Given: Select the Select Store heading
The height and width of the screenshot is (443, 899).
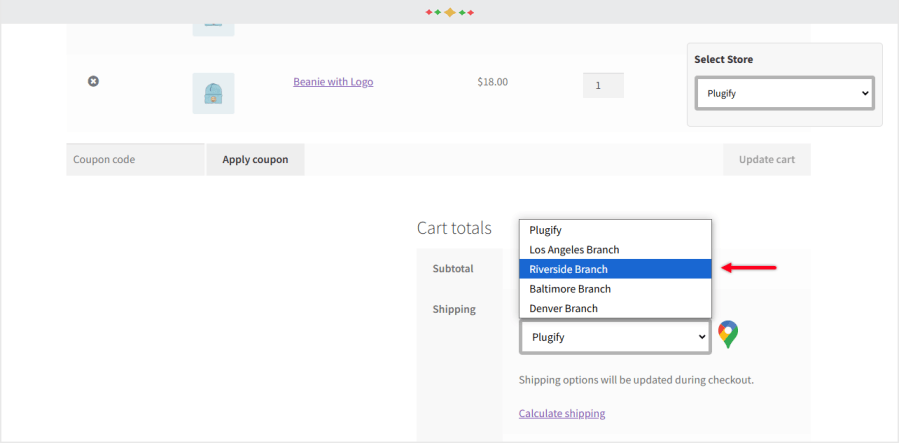Looking at the screenshot, I should (x=724, y=59).
